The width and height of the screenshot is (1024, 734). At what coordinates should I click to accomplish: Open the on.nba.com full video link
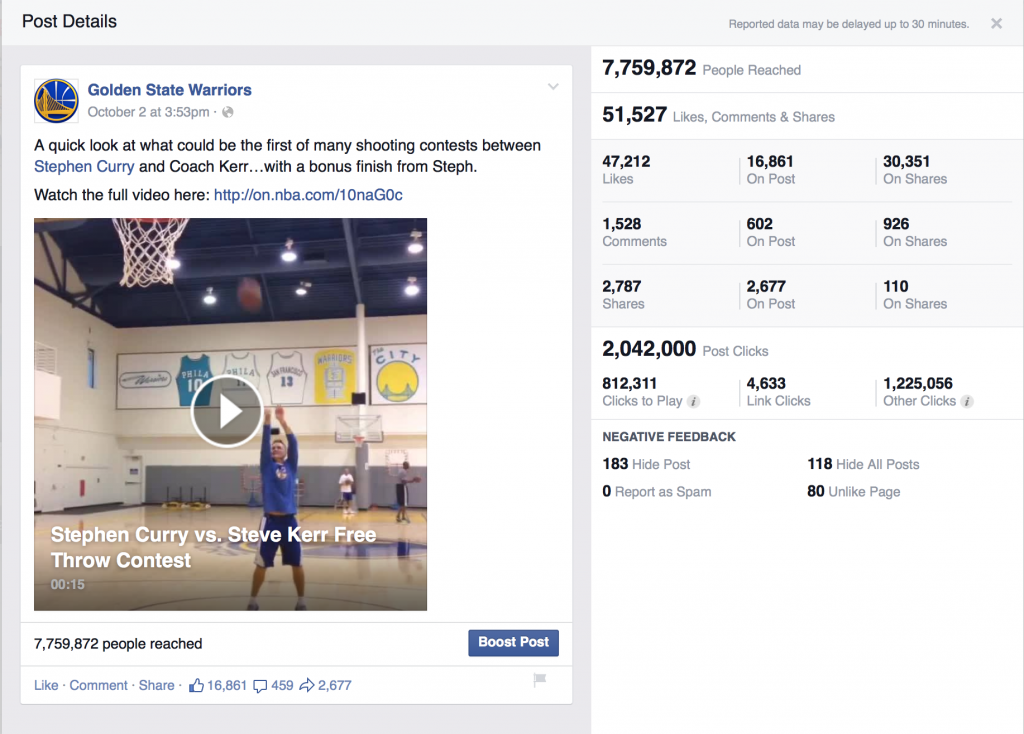click(x=308, y=195)
